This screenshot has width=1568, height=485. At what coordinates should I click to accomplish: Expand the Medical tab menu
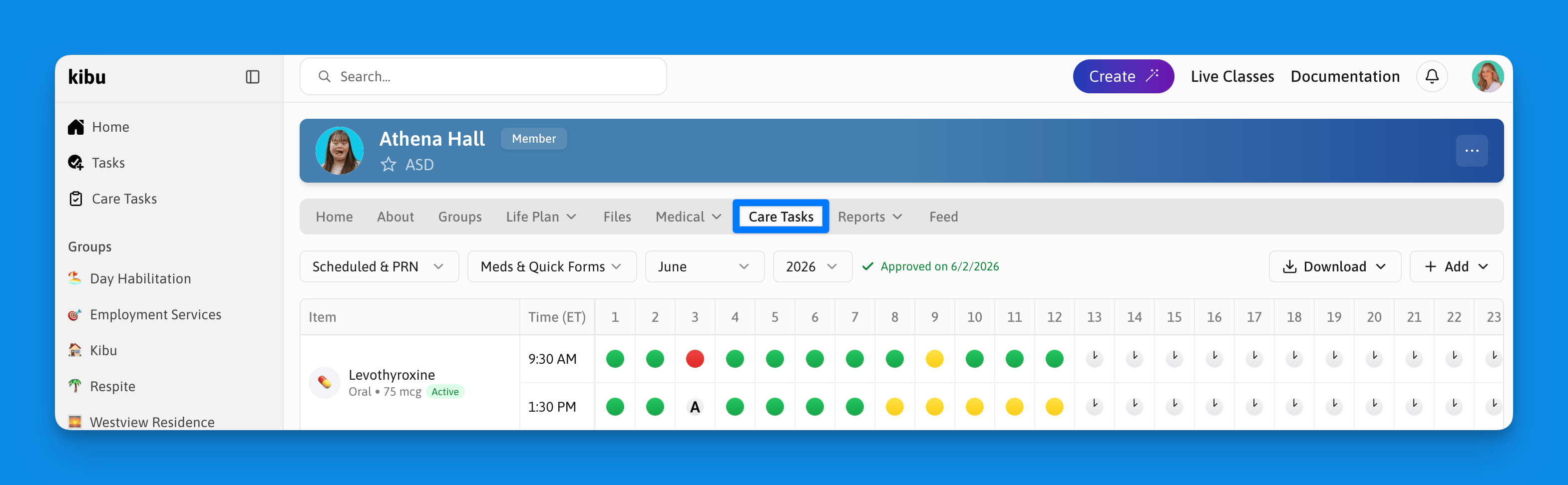click(689, 217)
